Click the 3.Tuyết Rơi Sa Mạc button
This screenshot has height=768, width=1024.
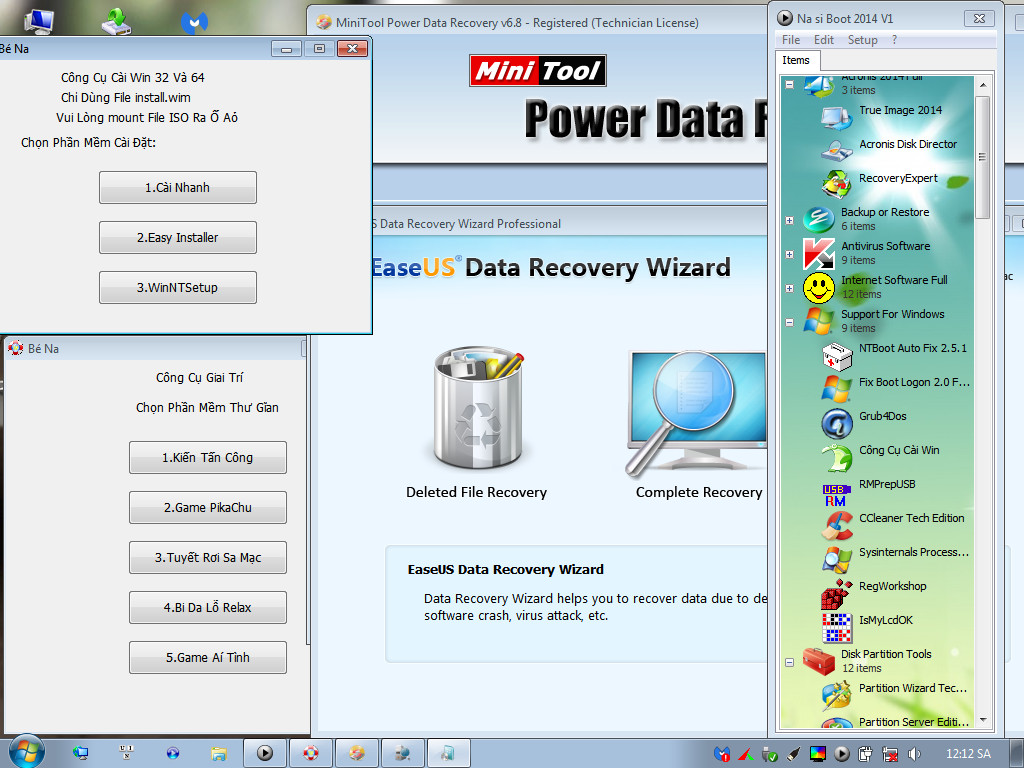208,557
